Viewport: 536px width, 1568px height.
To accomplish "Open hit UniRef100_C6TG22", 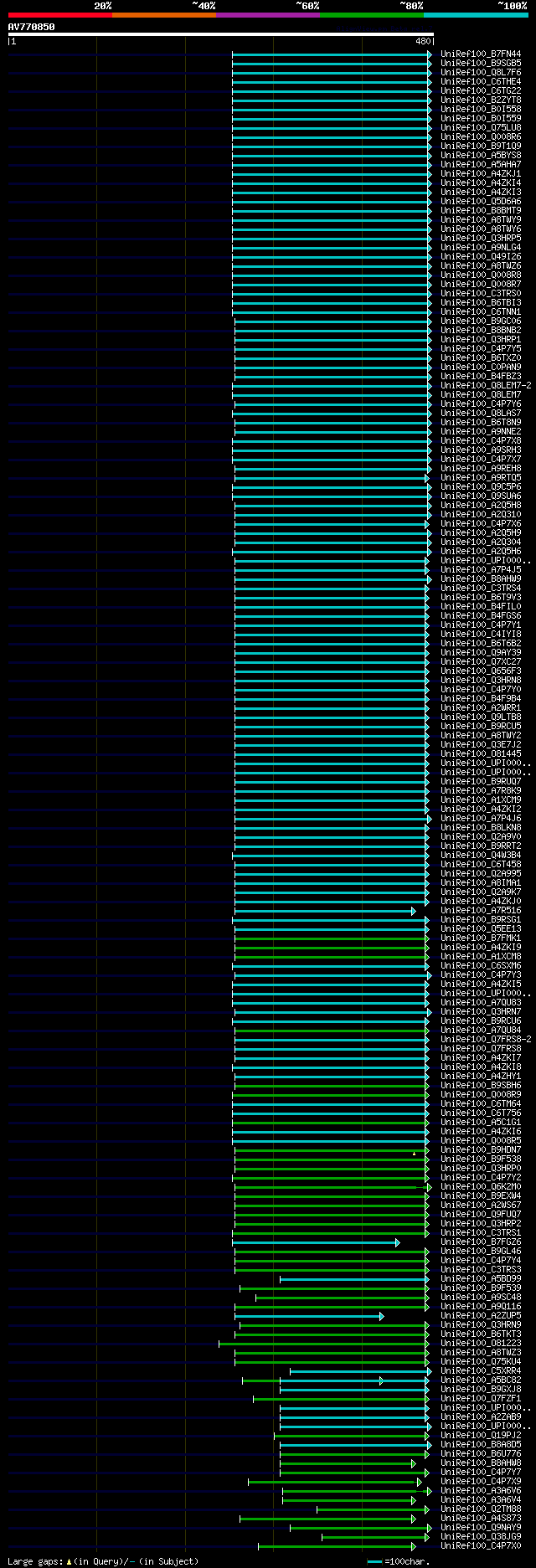I will [481, 91].
